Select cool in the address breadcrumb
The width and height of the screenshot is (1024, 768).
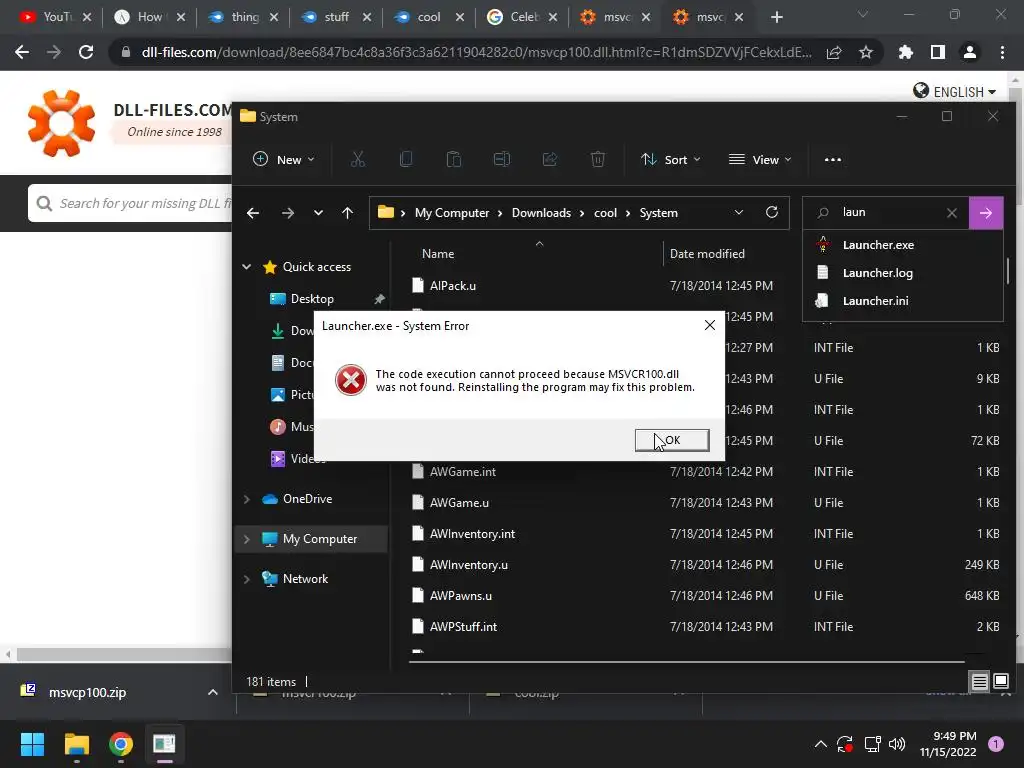click(605, 213)
